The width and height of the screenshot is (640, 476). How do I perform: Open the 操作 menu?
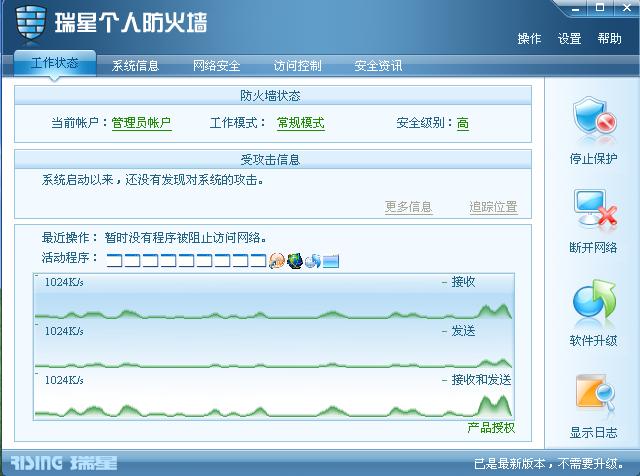pyautogui.click(x=529, y=38)
